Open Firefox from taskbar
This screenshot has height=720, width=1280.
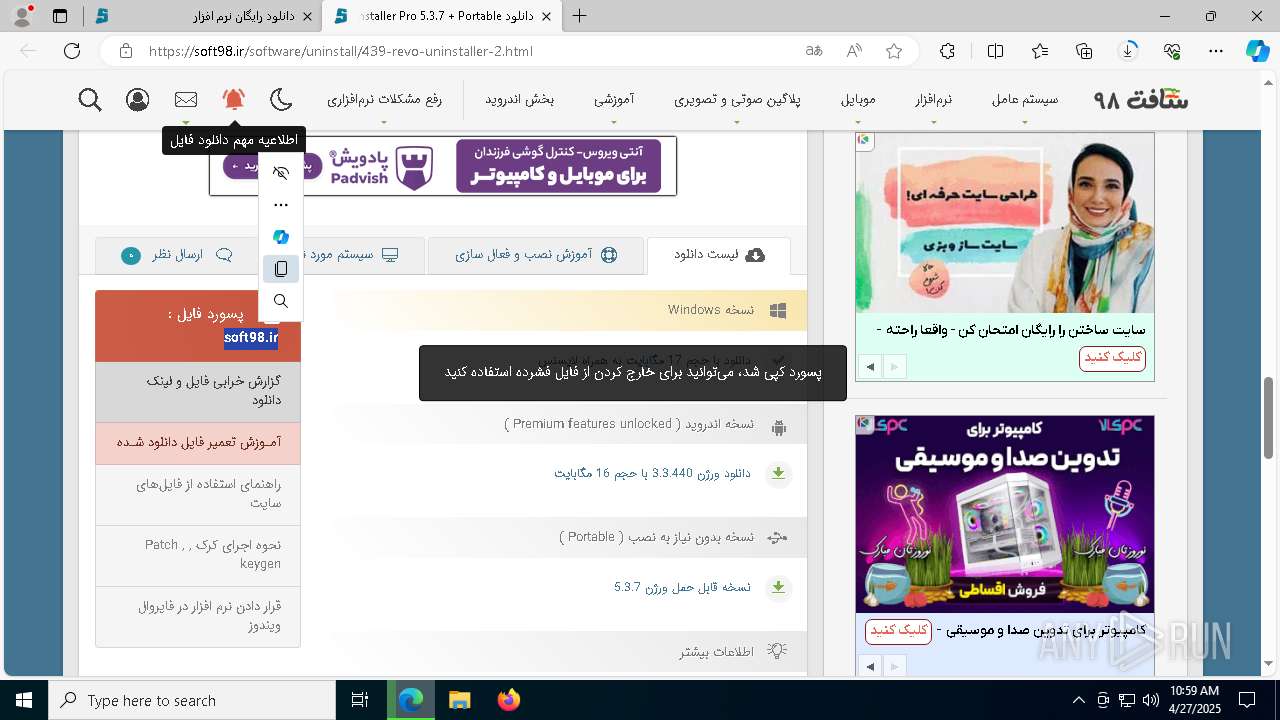point(509,700)
